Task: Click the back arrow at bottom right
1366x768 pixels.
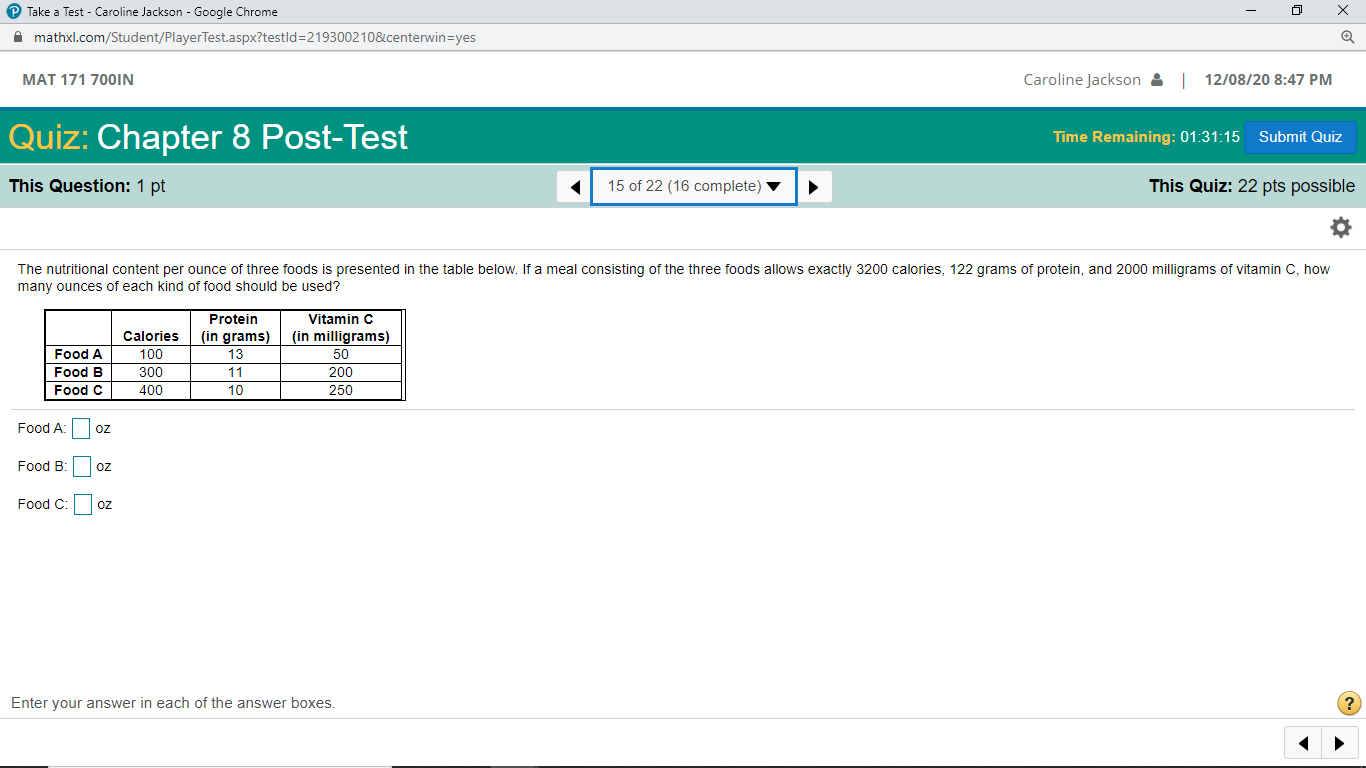Action: (1302, 743)
